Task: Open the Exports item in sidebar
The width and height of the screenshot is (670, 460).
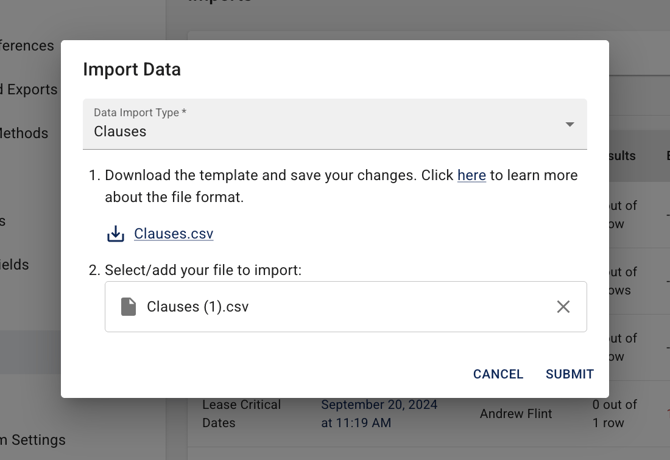Action: pos(28,89)
